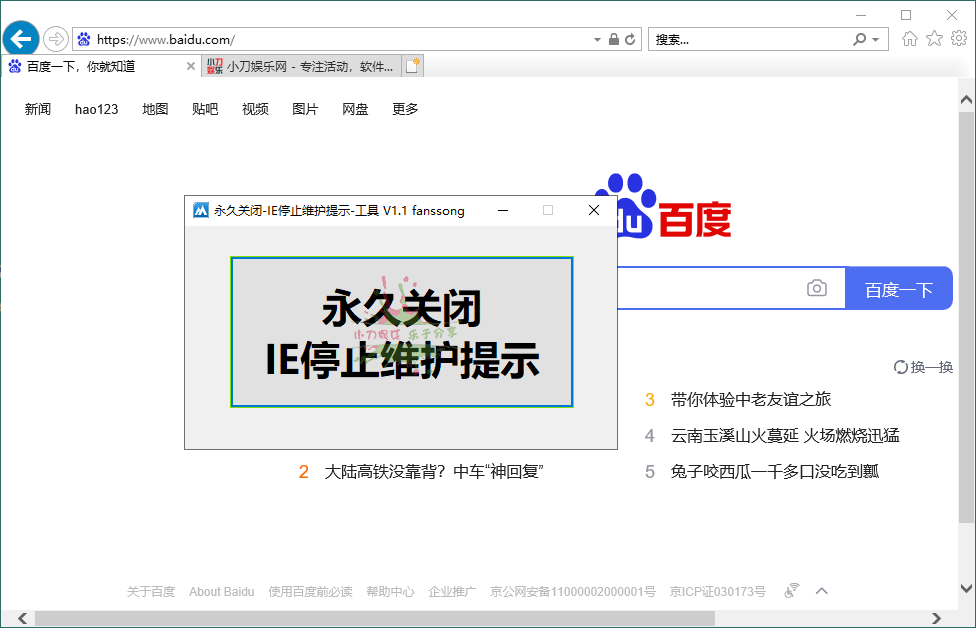Viewport: 976px width, 628px height.
Task: Click the 永久关闭 IE停止维护提示 button
Action: click(401, 332)
